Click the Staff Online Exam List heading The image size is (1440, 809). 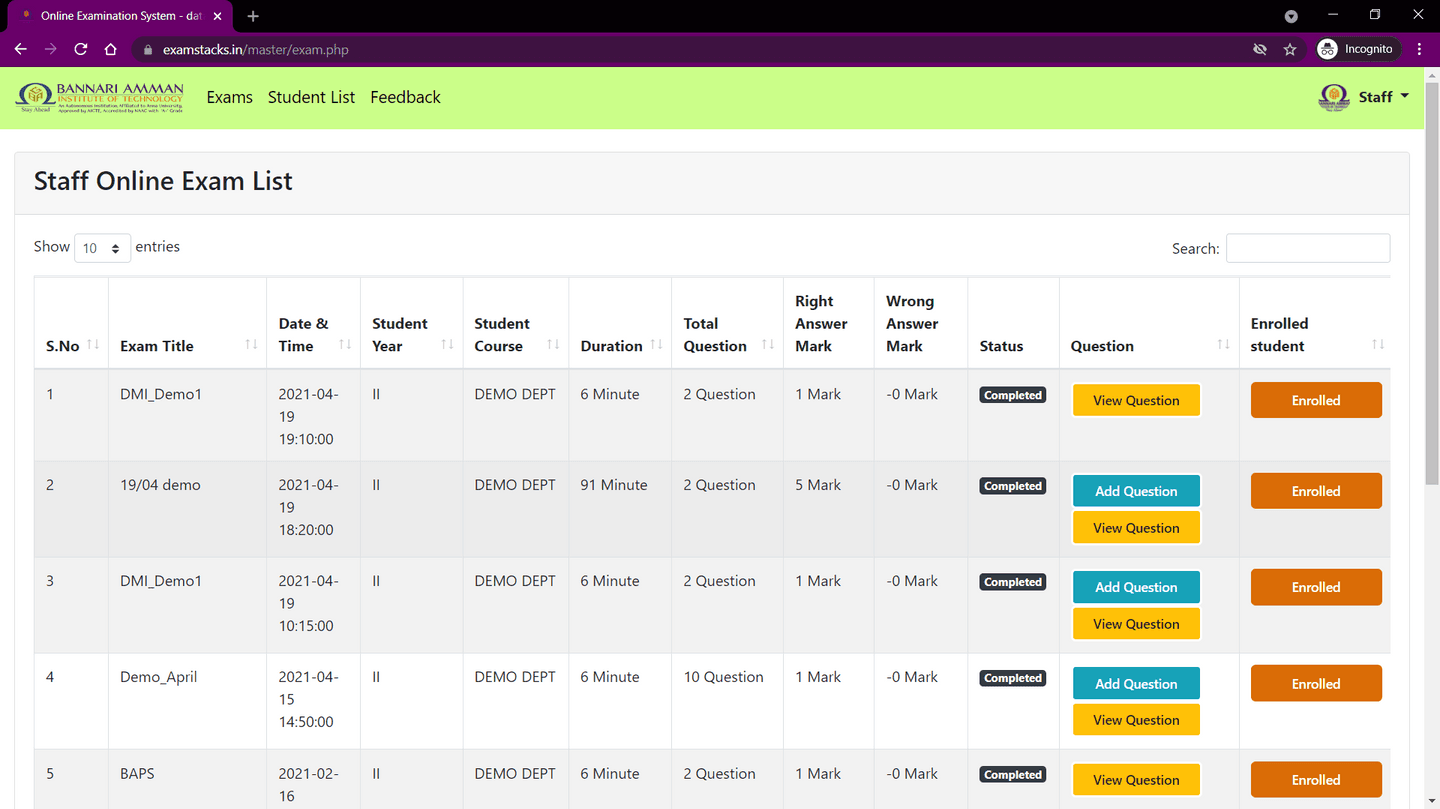click(163, 181)
